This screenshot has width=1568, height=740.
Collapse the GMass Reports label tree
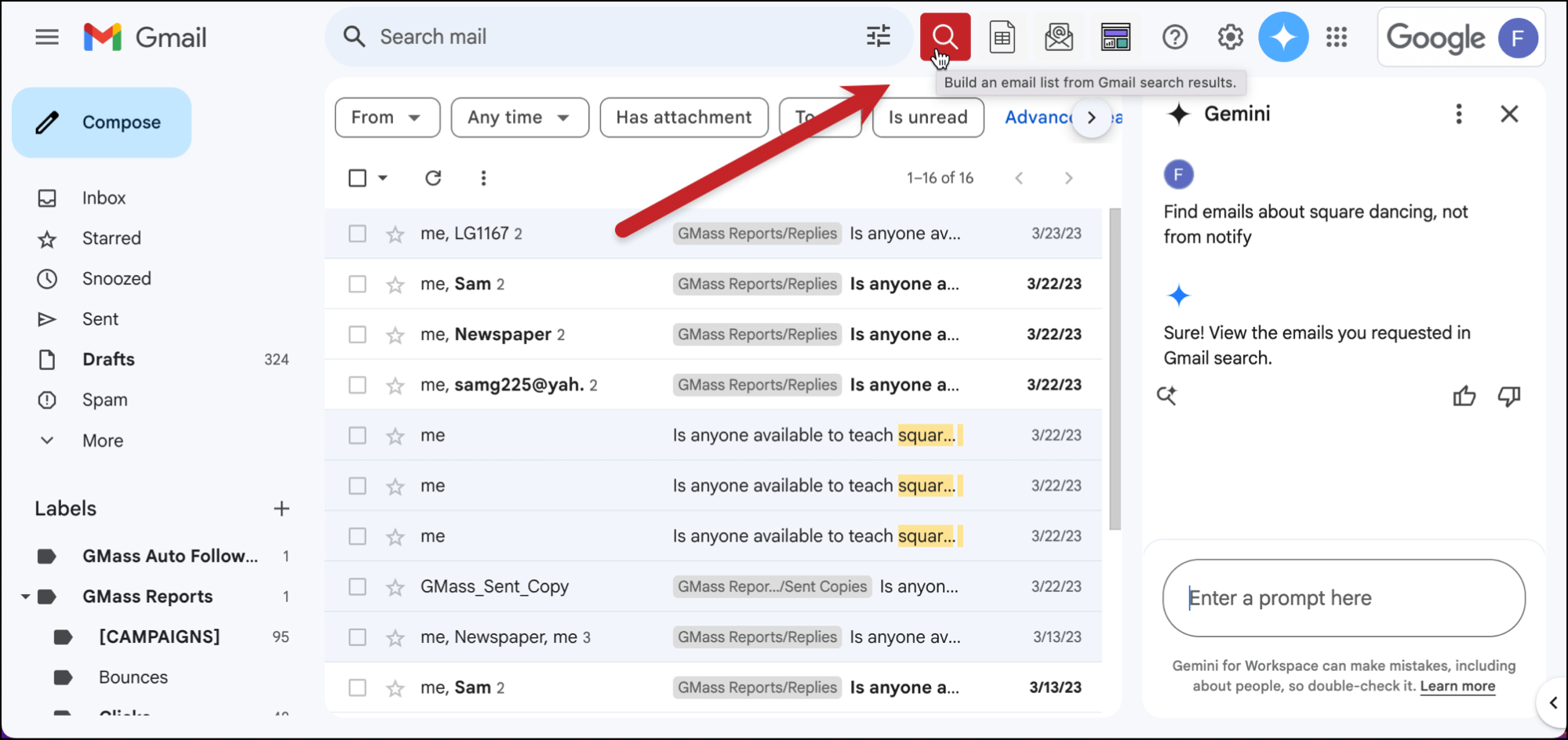[x=25, y=597]
